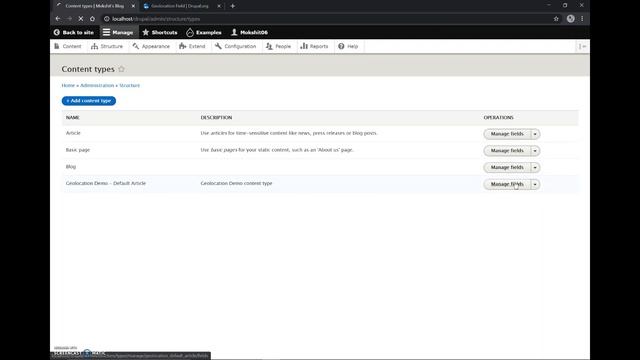
Task: Click the Content types page heading
Action: coord(88,69)
